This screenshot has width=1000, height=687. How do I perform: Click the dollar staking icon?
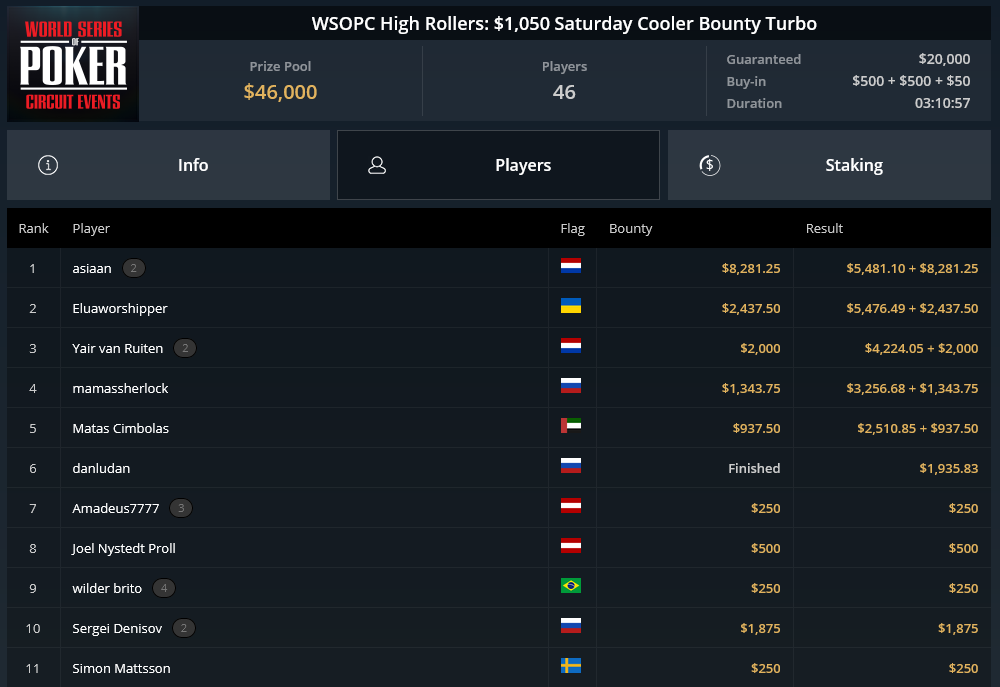click(709, 165)
